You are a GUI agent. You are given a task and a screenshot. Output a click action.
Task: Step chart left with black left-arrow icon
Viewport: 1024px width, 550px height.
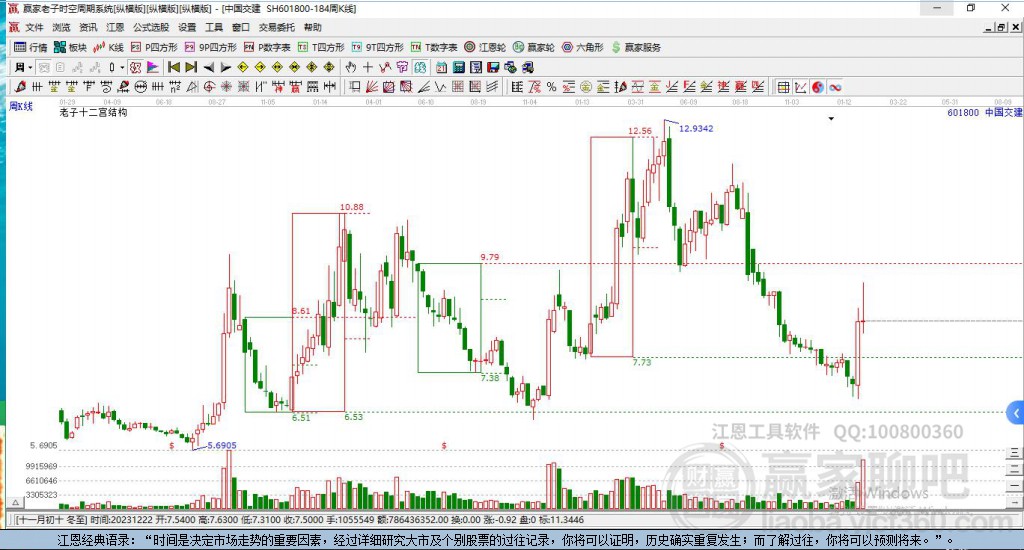pos(208,67)
